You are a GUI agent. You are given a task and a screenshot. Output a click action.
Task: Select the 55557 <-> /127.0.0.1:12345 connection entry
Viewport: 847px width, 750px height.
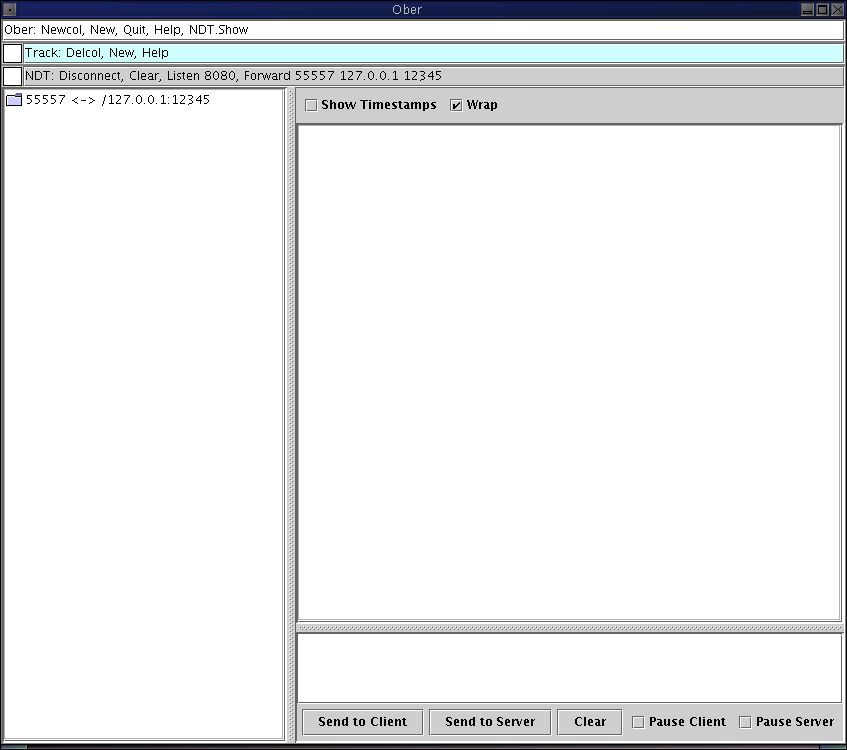(117, 100)
